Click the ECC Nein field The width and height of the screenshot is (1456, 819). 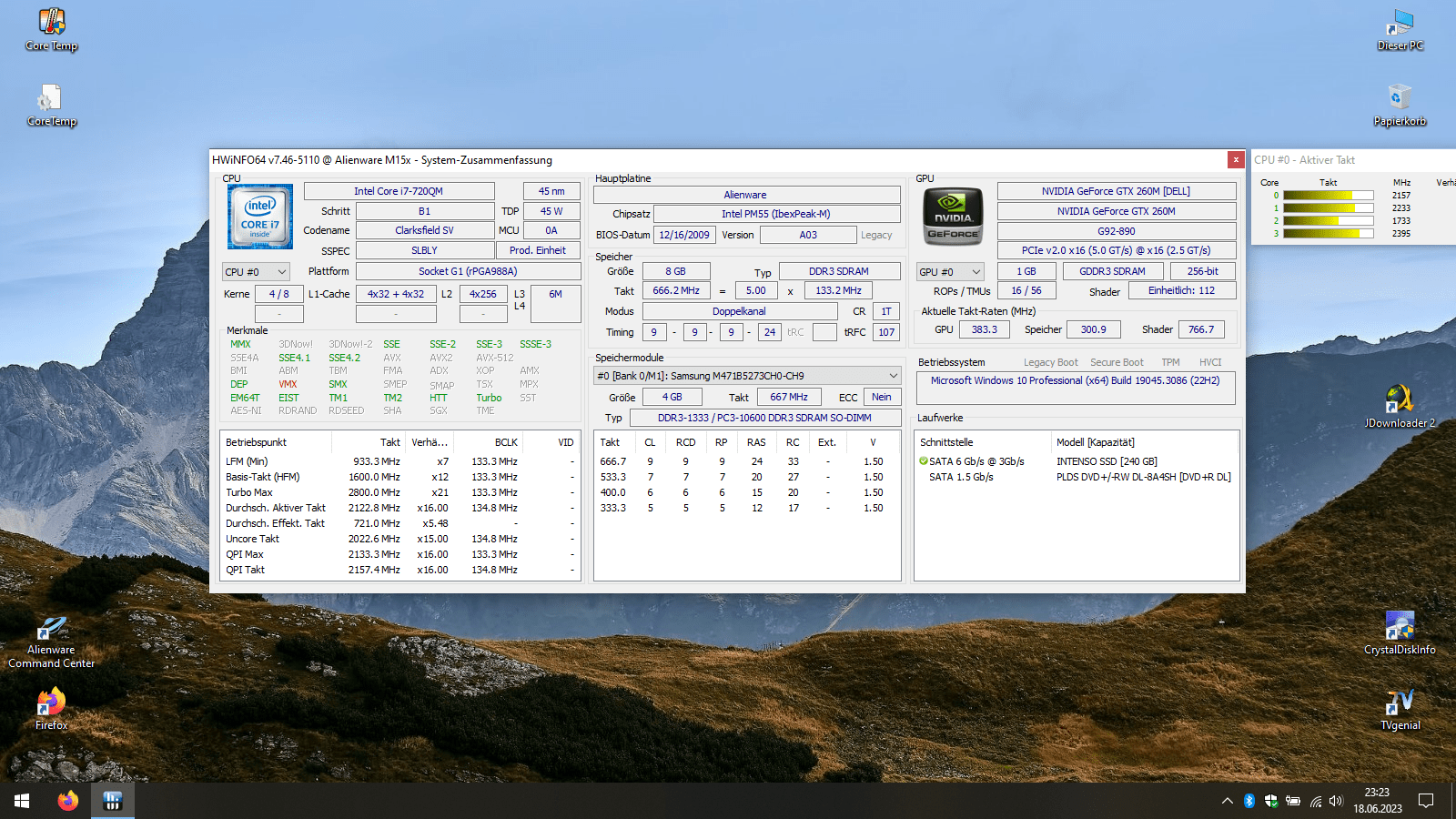pos(882,397)
